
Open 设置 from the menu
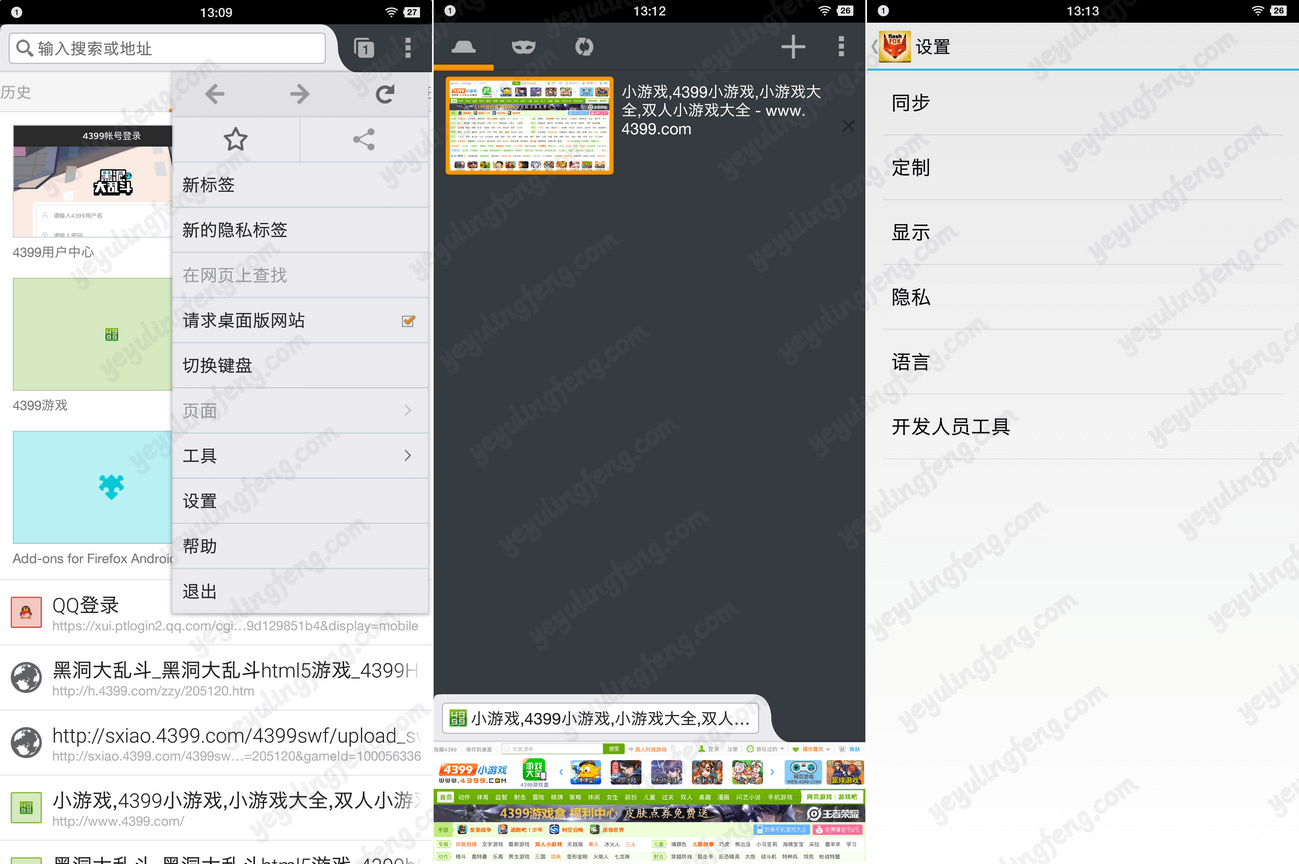[x=300, y=501]
